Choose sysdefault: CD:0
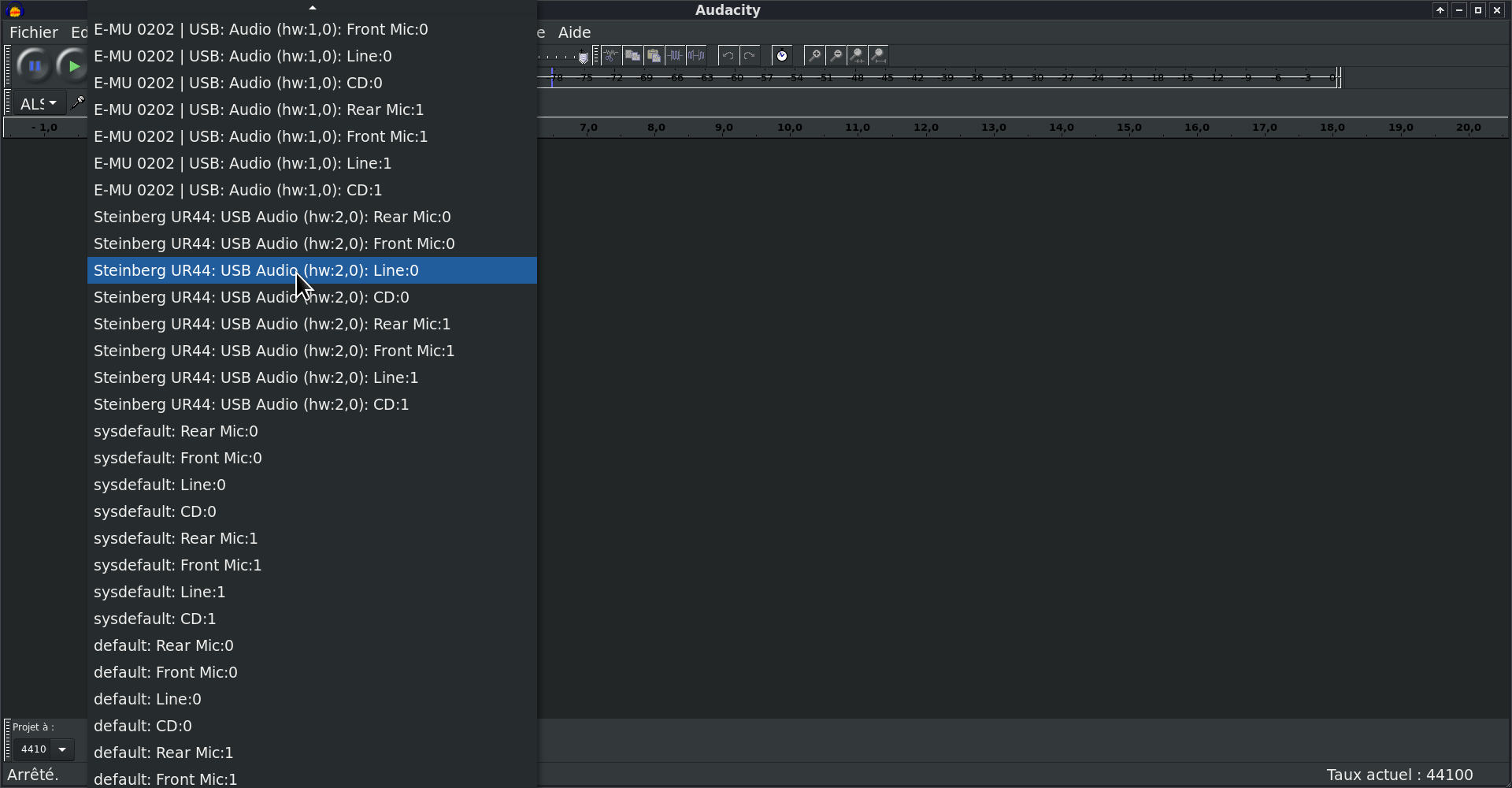Viewport: 1512px width, 788px height. click(x=312, y=511)
